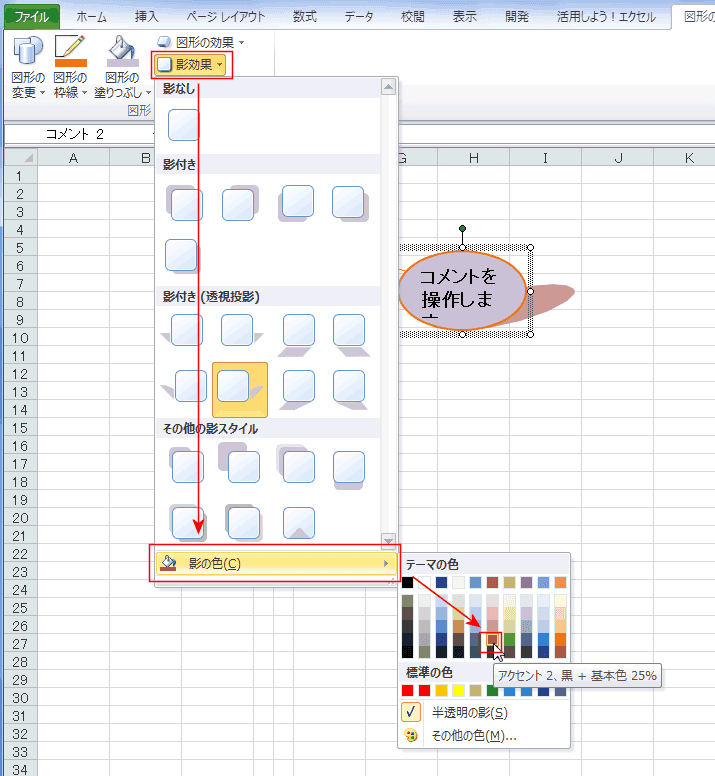Switch to the ホーム tab
This screenshot has height=776, width=715.
point(92,17)
